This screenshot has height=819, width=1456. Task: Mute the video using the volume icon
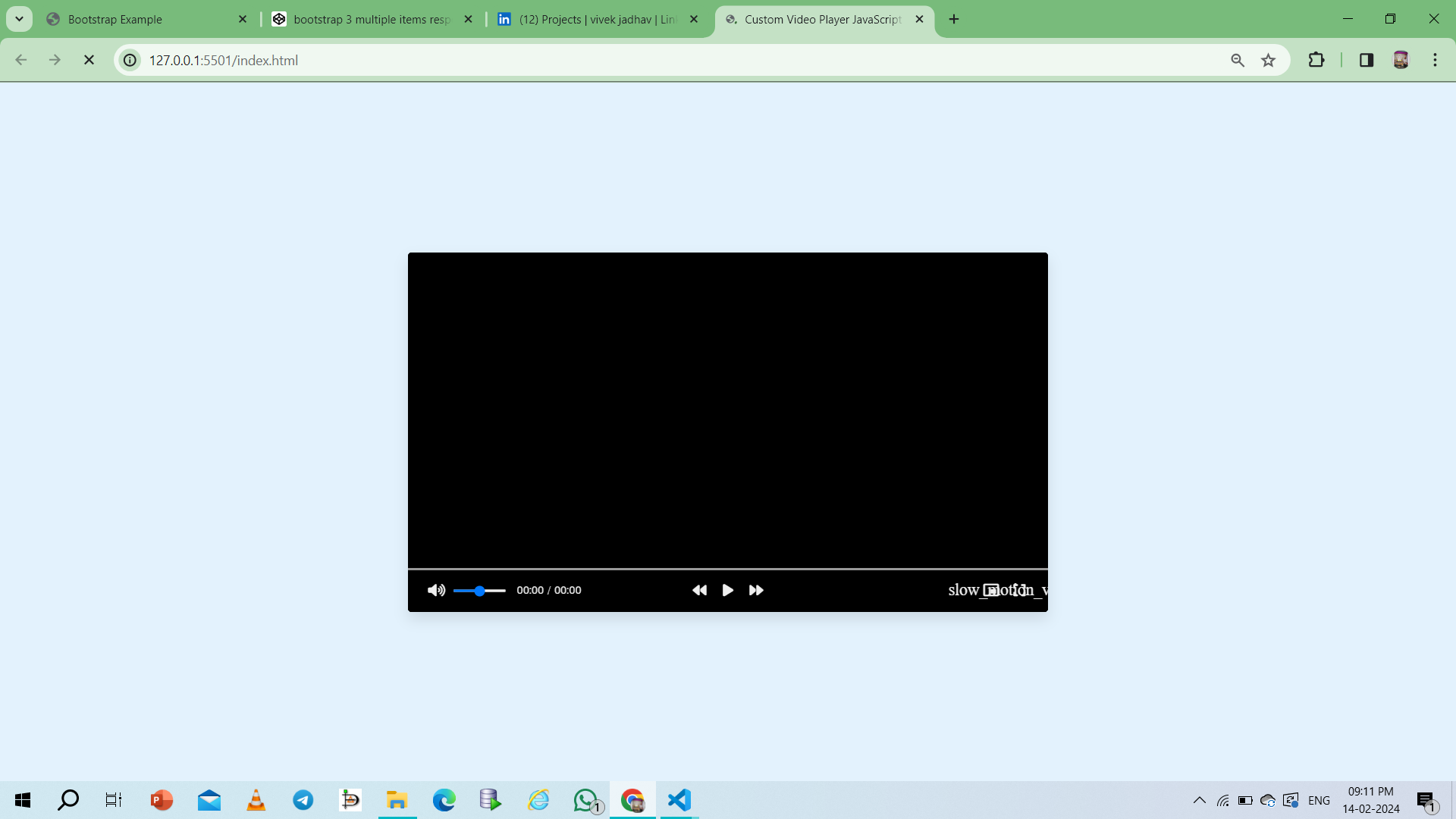tap(436, 590)
